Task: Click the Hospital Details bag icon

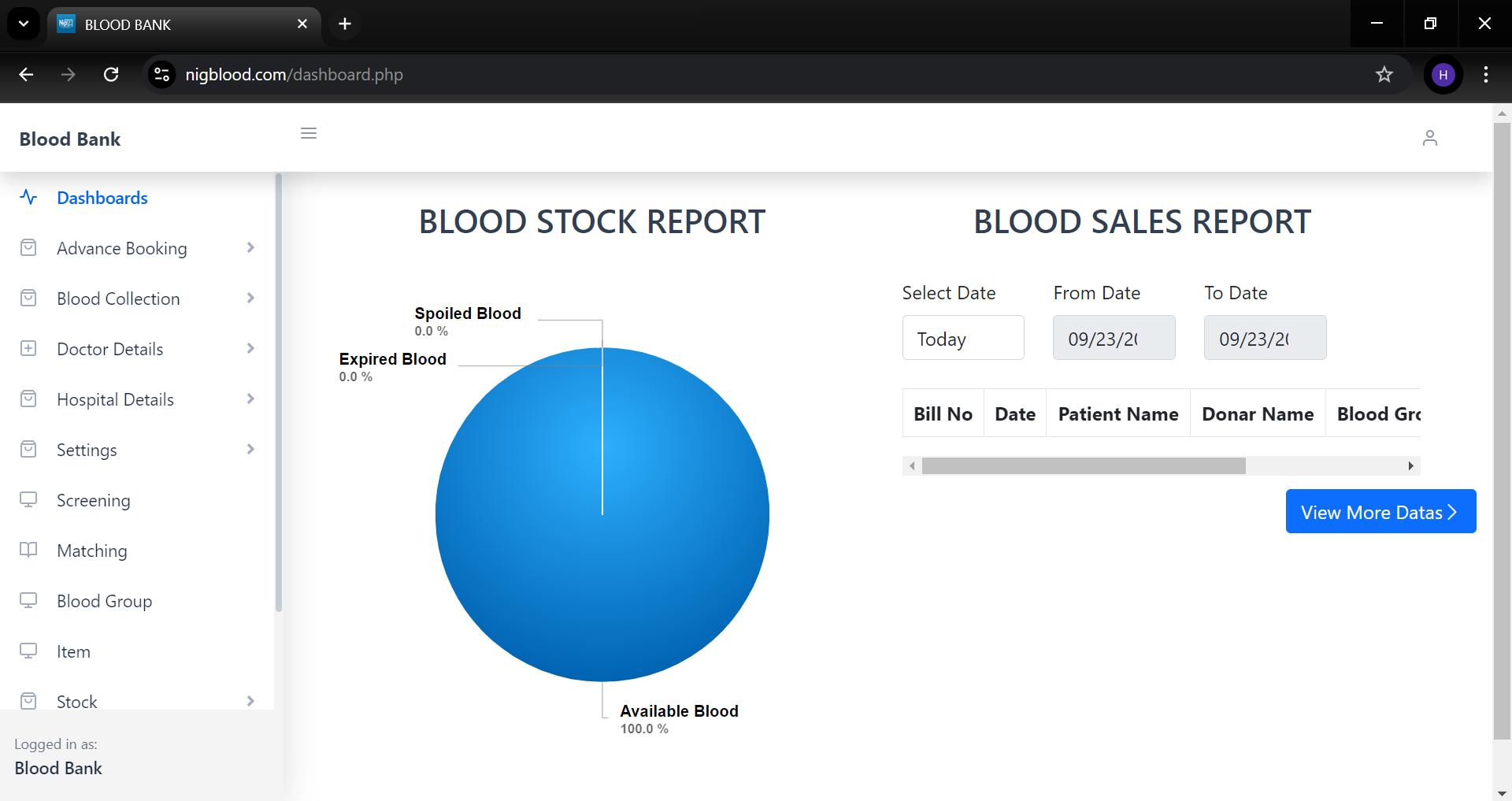Action: pyautogui.click(x=28, y=399)
